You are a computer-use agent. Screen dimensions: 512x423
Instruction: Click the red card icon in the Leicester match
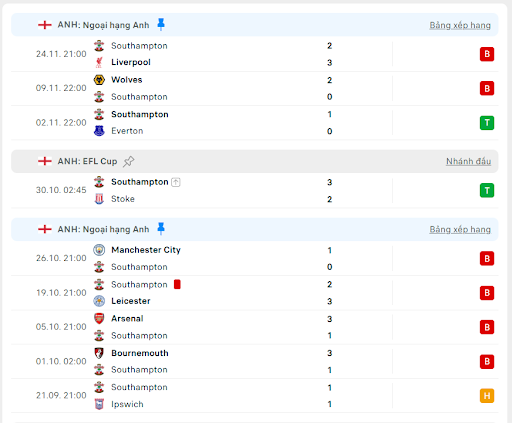point(177,284)
